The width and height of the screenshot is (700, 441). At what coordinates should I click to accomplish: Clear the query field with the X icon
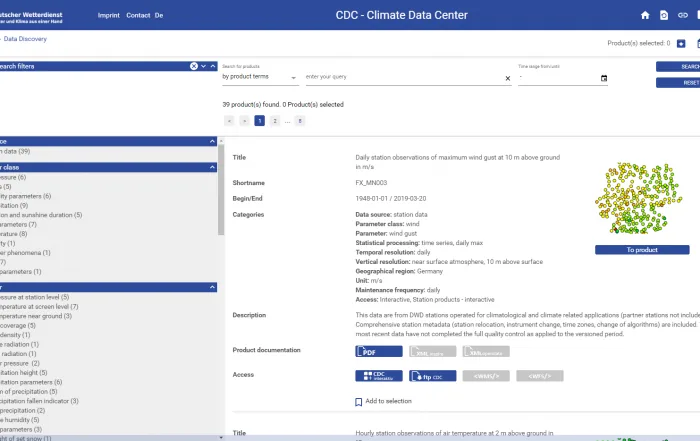coord(508,78)
